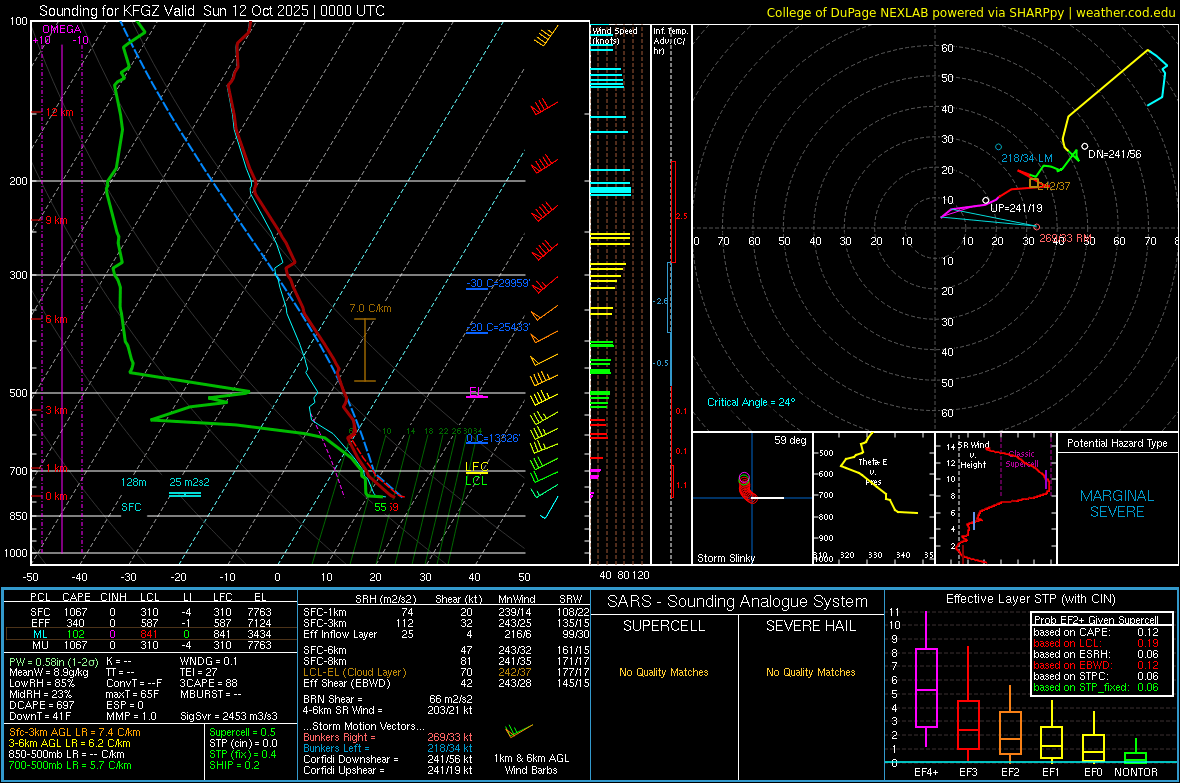Click the Corfidi Upshear vector line
The height and width of the screenshot is (783, 1180).
388,769
